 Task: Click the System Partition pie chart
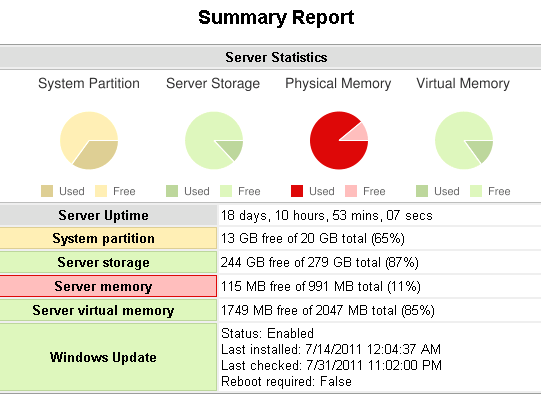(89, 140)
